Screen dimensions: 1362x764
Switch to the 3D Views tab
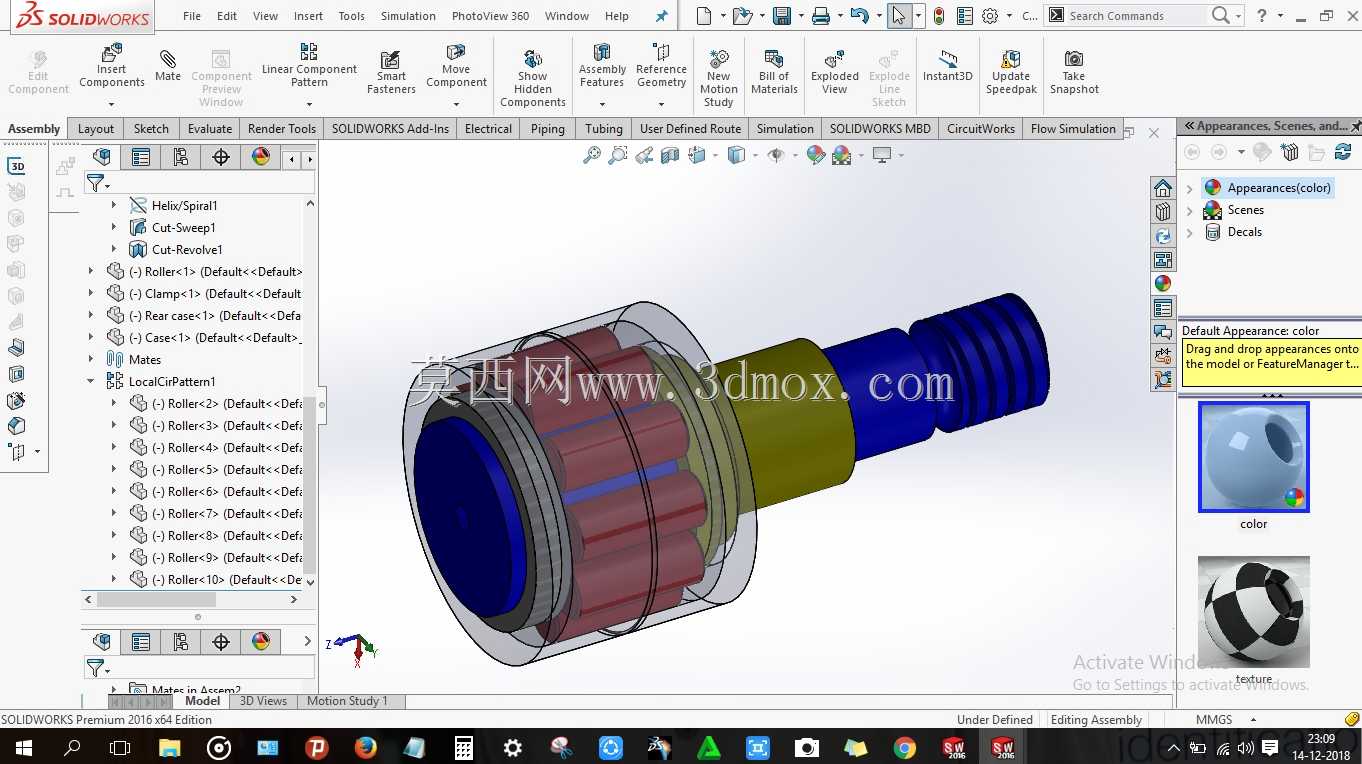coord(263,701)
